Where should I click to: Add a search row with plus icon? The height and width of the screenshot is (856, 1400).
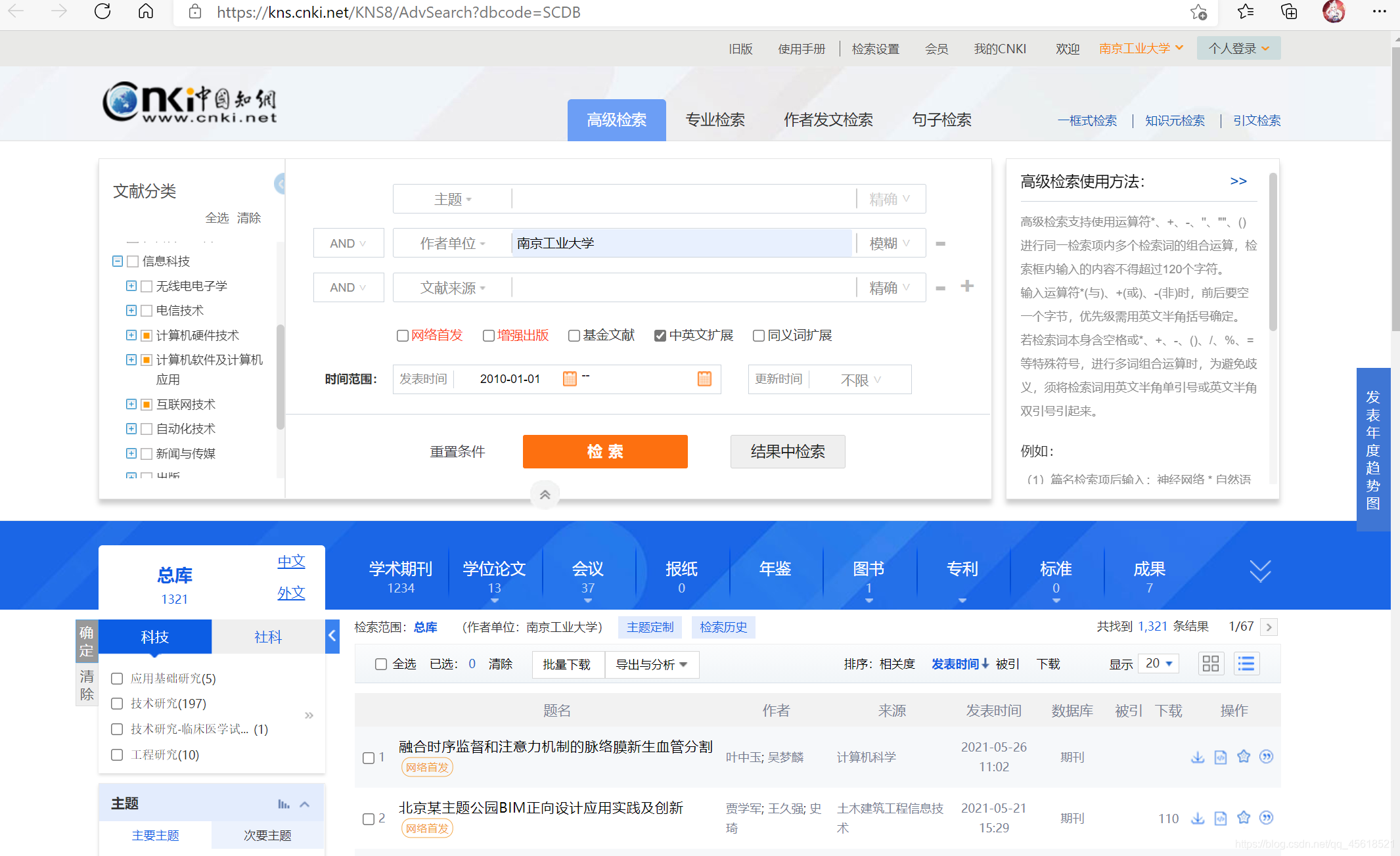967,286
